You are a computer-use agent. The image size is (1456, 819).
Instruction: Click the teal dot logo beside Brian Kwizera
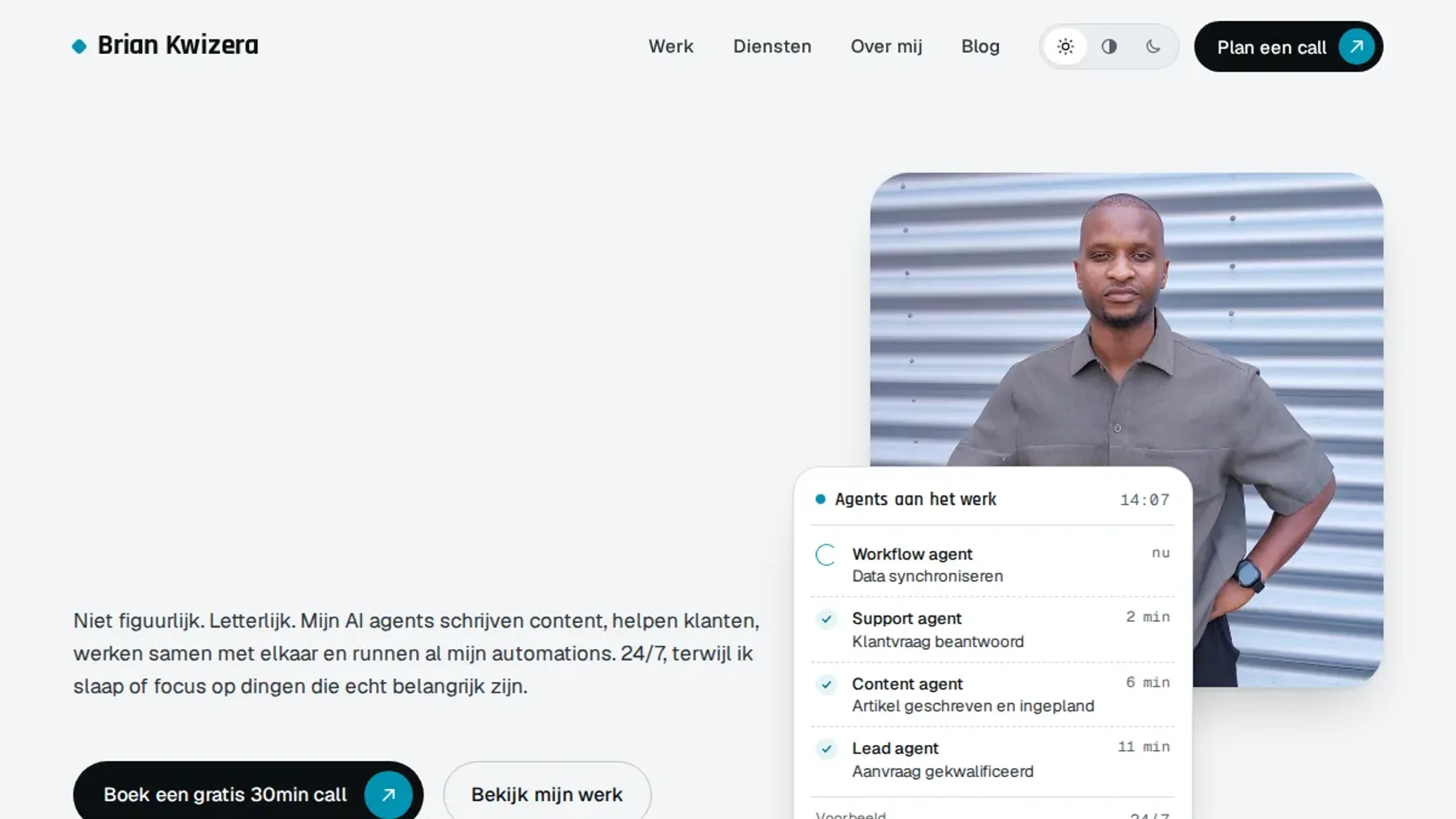coord(80,46)
